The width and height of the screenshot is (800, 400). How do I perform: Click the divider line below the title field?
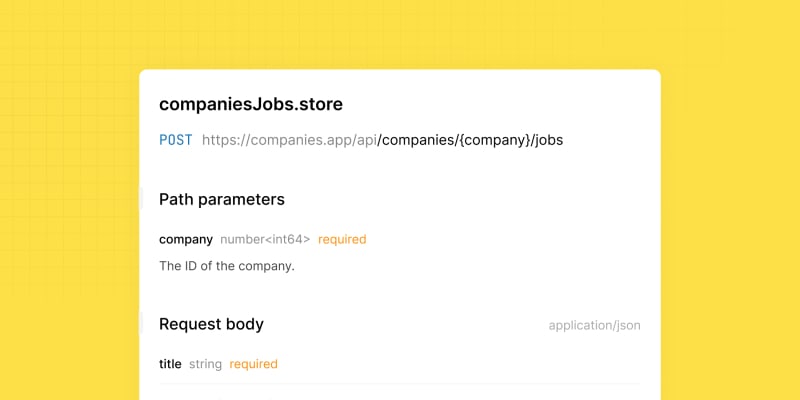pyautogui.click(x=400, y=384)
